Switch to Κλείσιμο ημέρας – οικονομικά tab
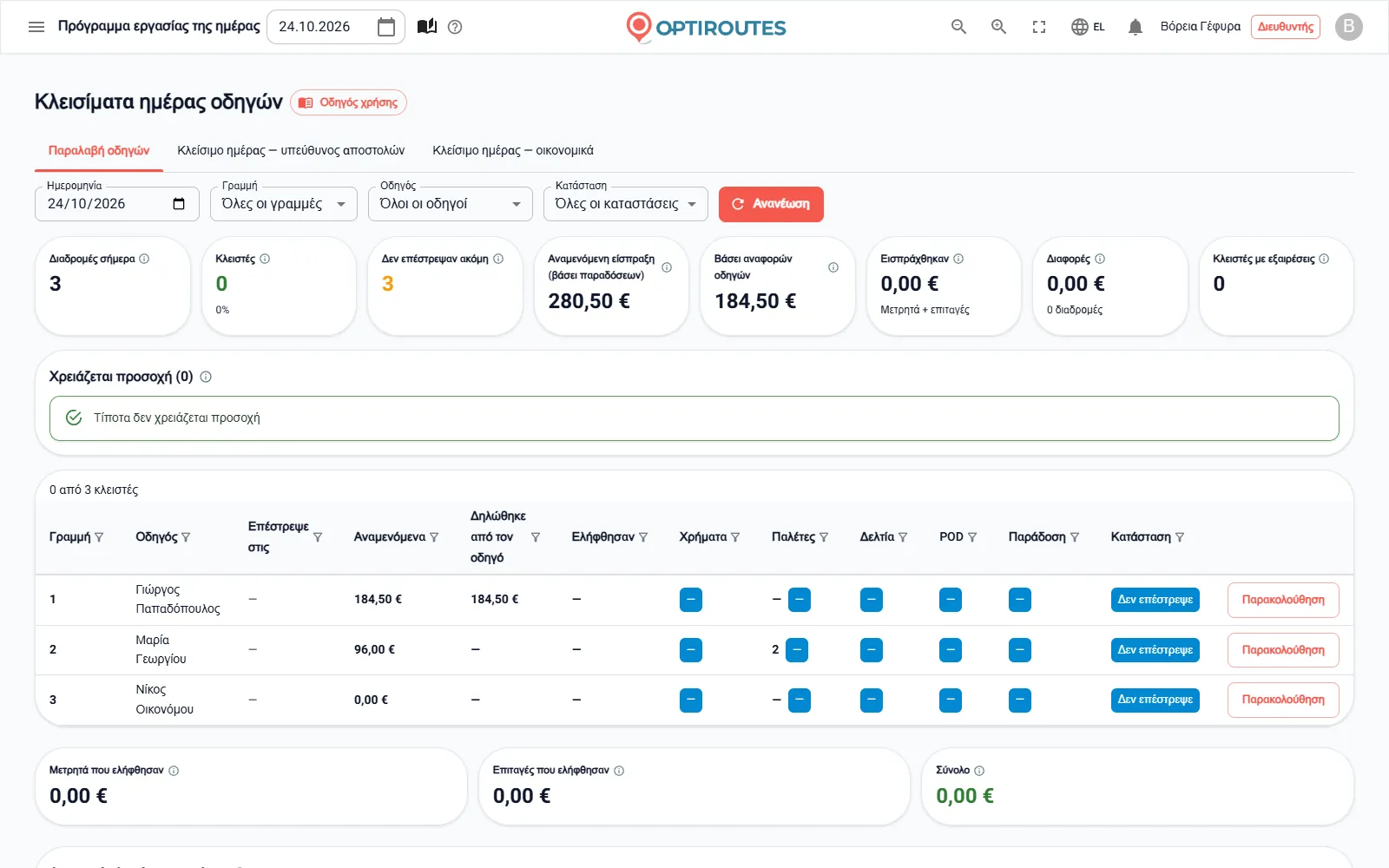Image resolution: width=1389 pixels, height=868 pixels. point(513,150)
